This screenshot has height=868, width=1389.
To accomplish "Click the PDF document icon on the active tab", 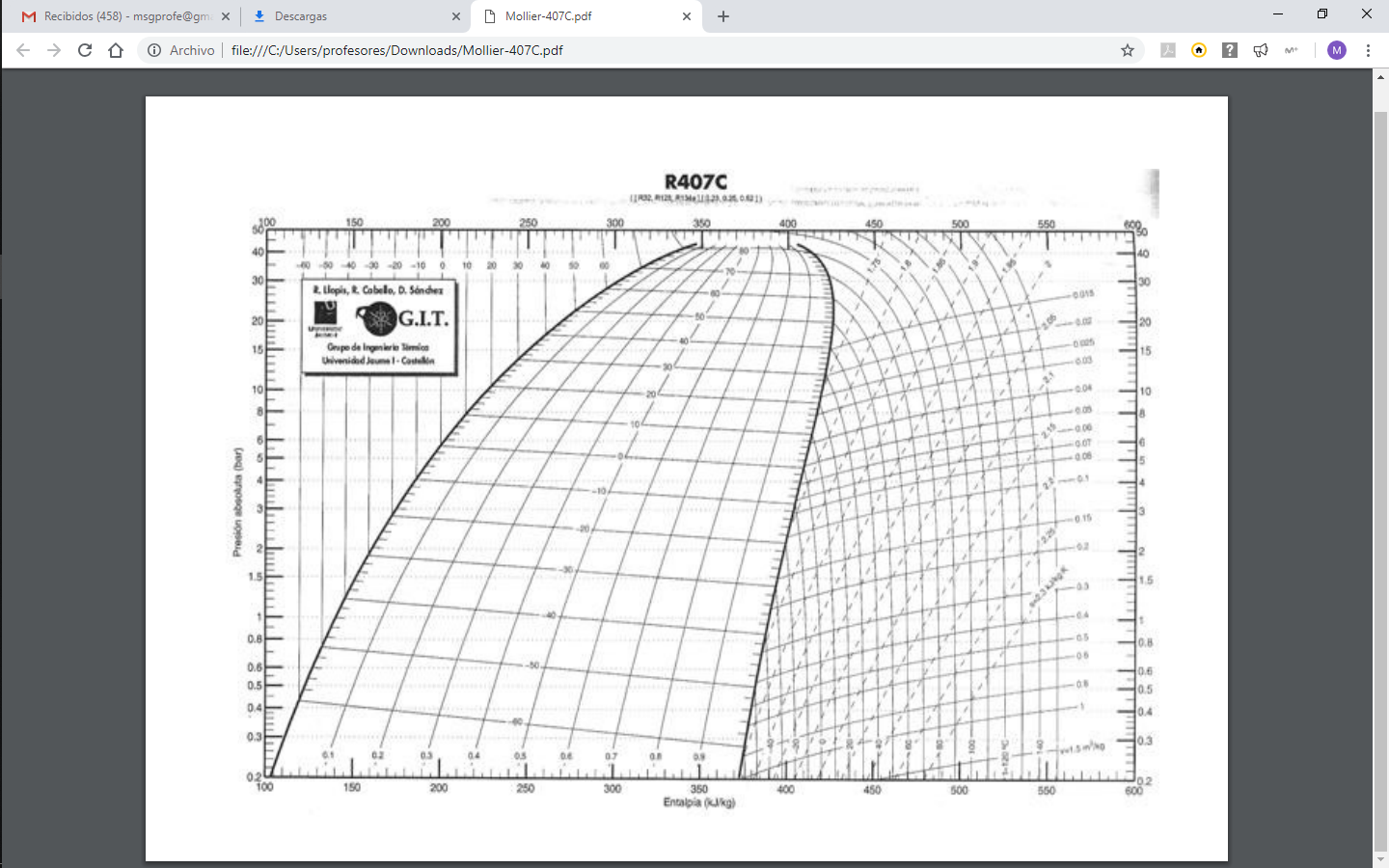I will tap(487, 16).
